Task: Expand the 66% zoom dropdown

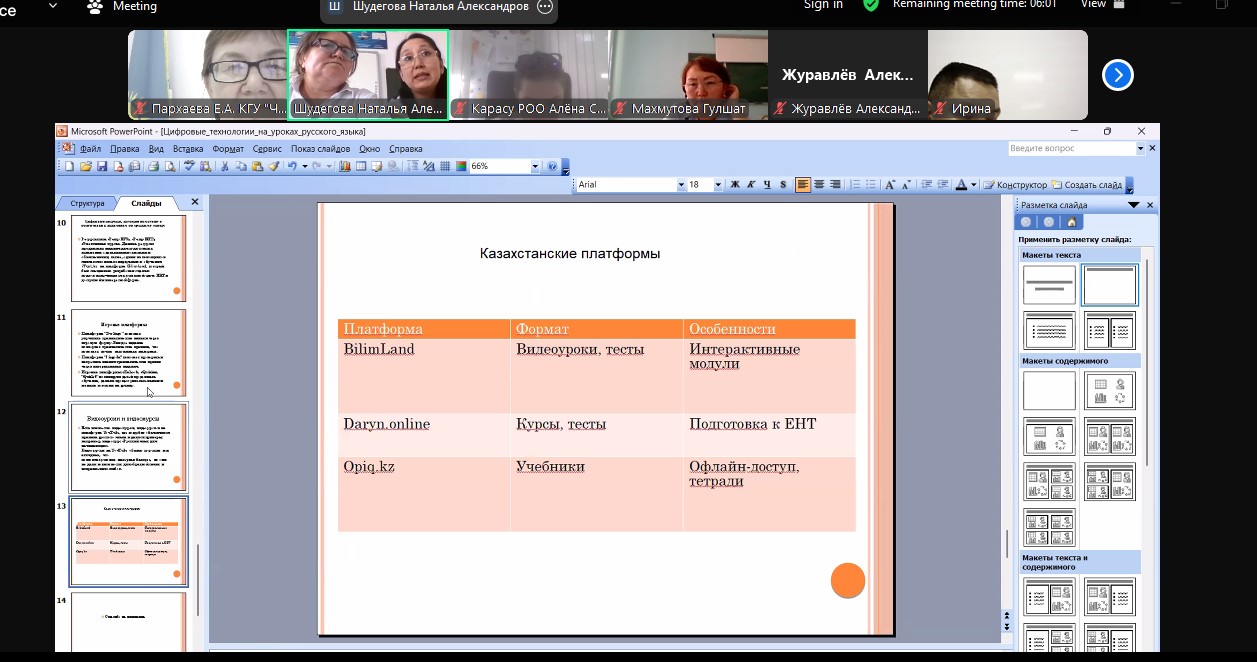Action: click(x=535, y=167)
